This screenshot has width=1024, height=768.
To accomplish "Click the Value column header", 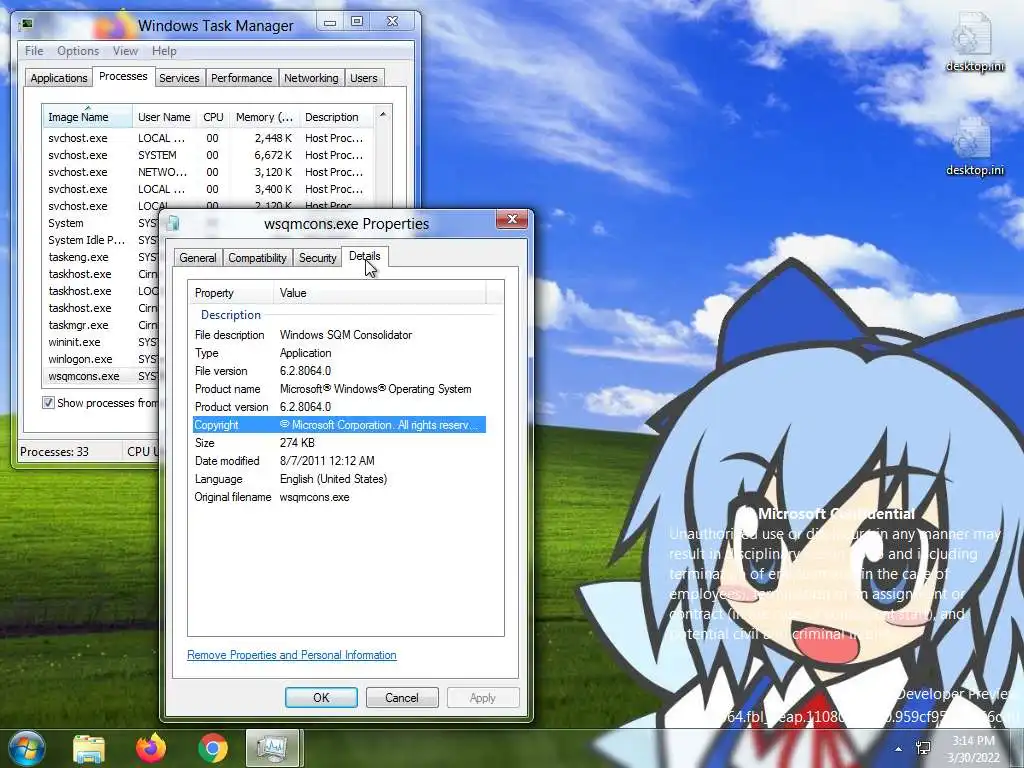I will click(379, 293).
